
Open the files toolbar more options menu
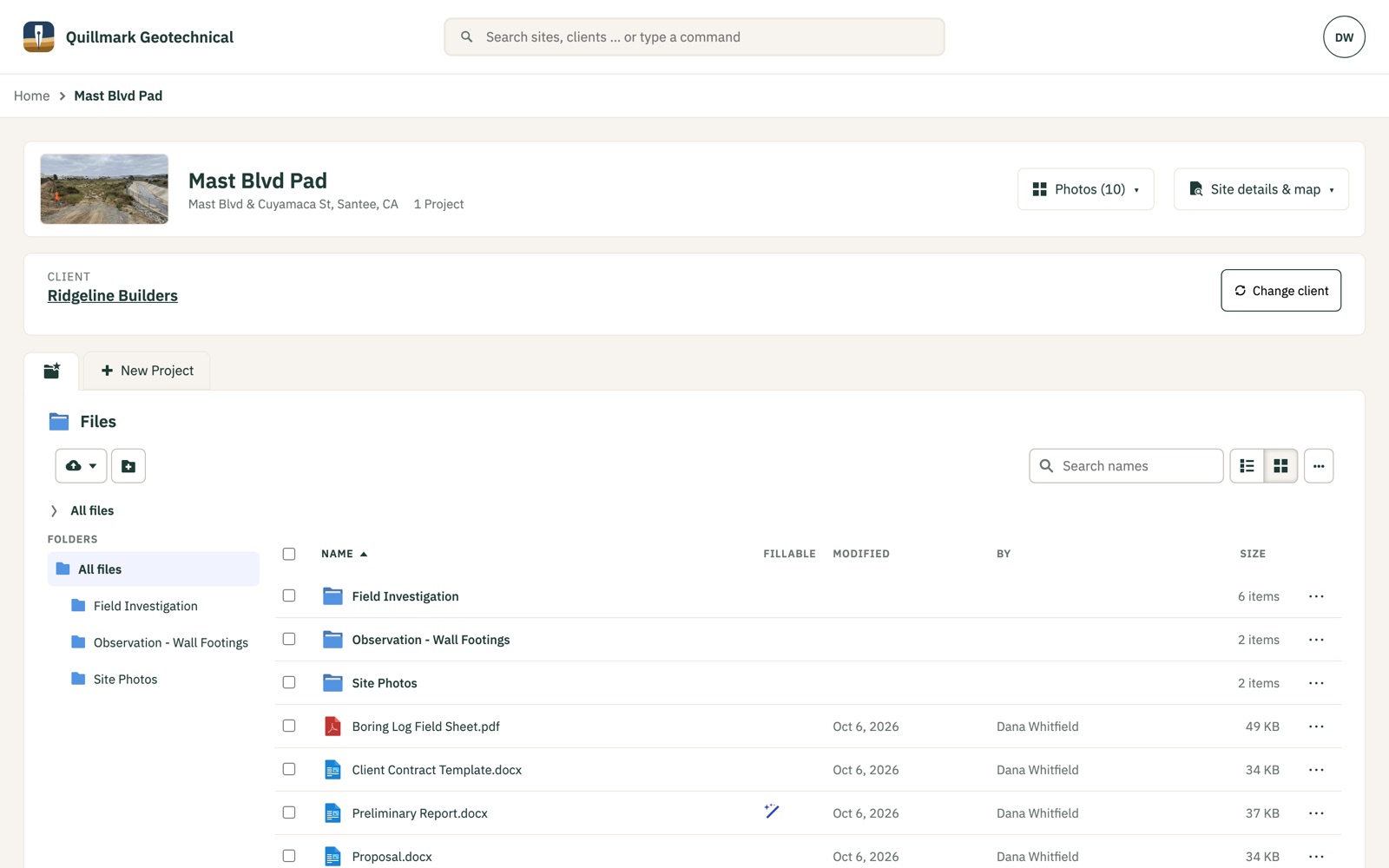(1319, 466)
